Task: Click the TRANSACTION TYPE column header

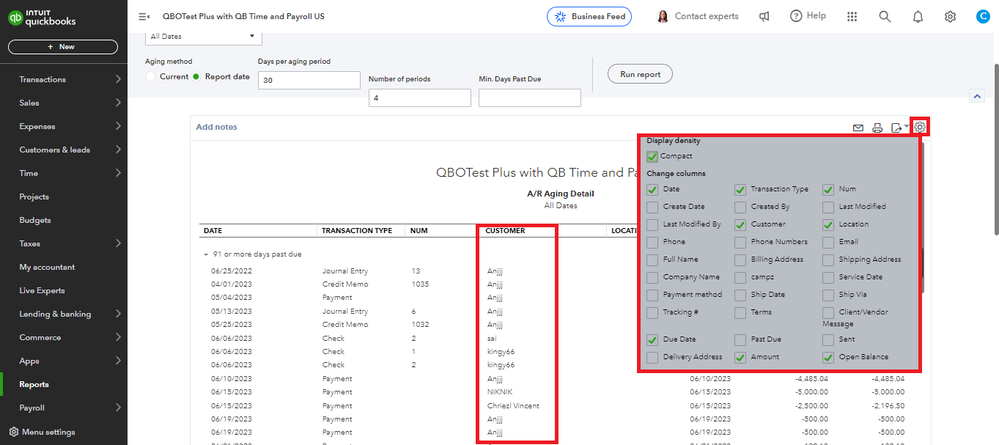Action: [x=357, y=231]
